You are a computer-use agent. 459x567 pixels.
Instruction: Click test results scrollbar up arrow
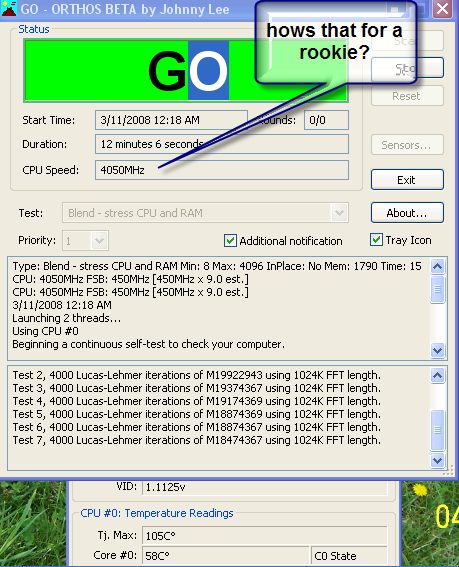pyautogui.click(x=437, y=375)
